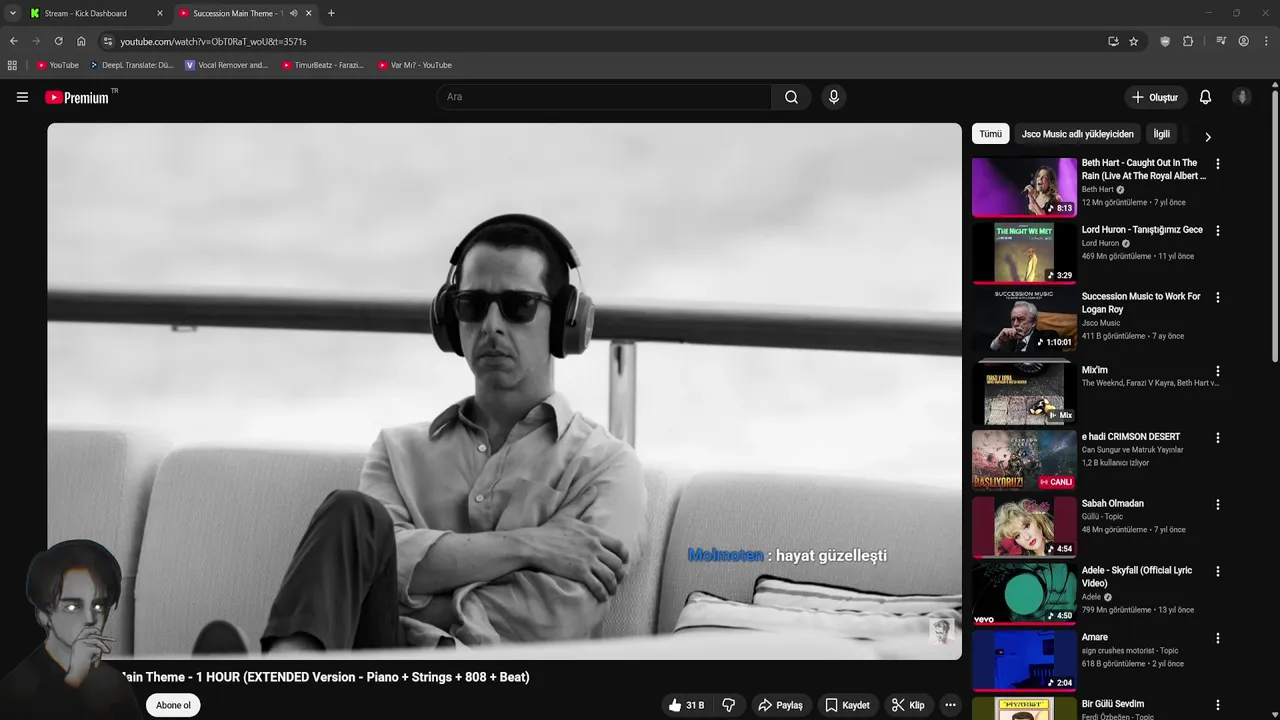
Task: Open options menu for Amare video
Action: [x=1217, y=639]
